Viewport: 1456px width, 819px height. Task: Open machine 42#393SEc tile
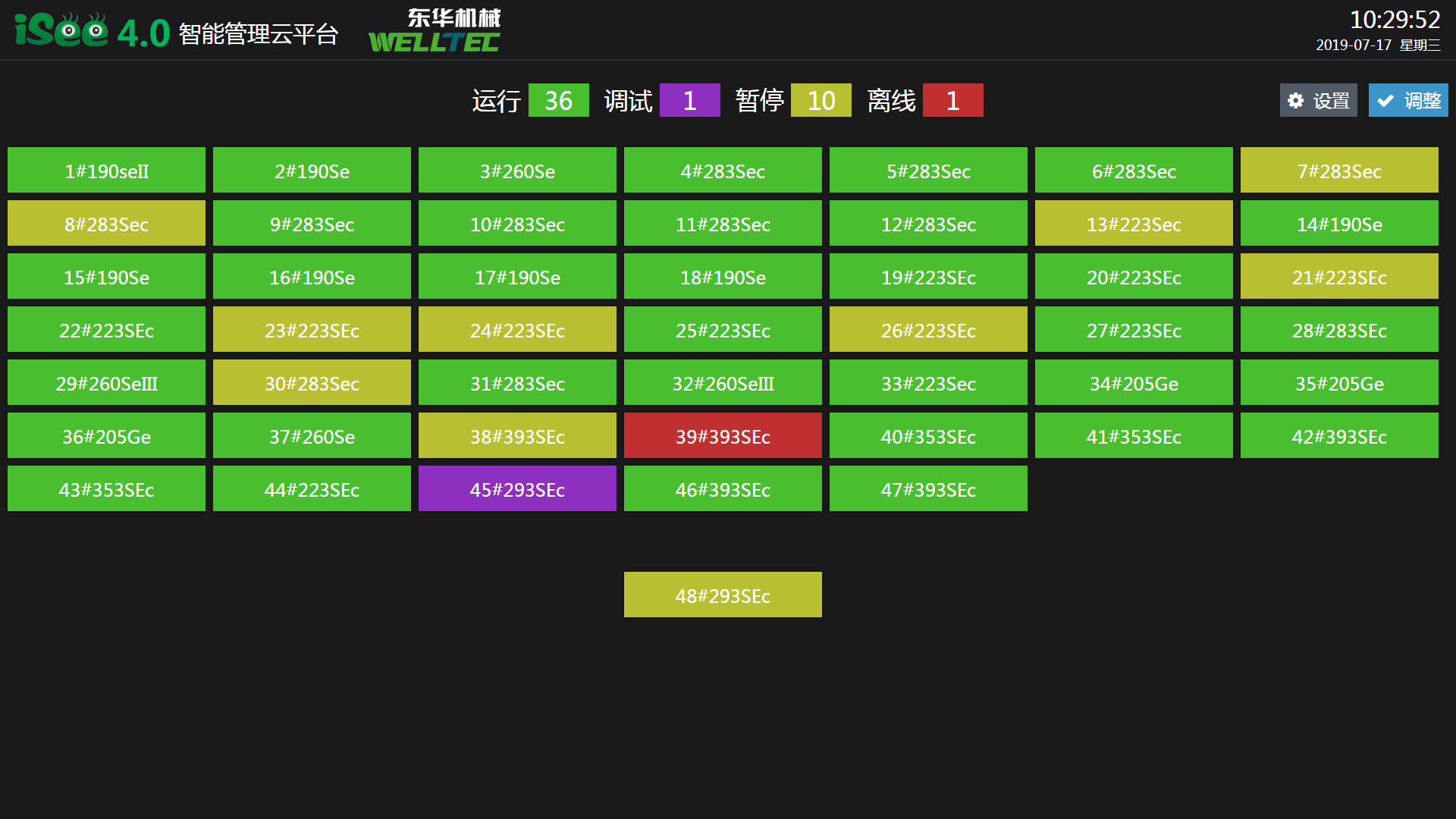coord(1339,436)
